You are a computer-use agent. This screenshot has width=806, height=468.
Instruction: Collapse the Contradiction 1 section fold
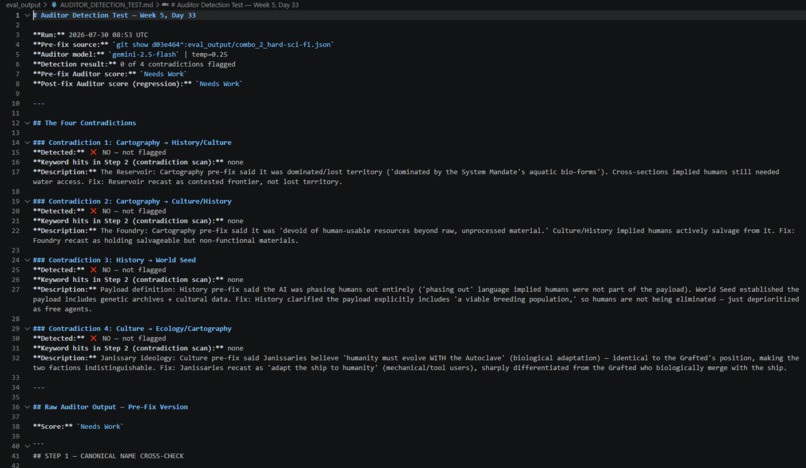pos(27,142)
